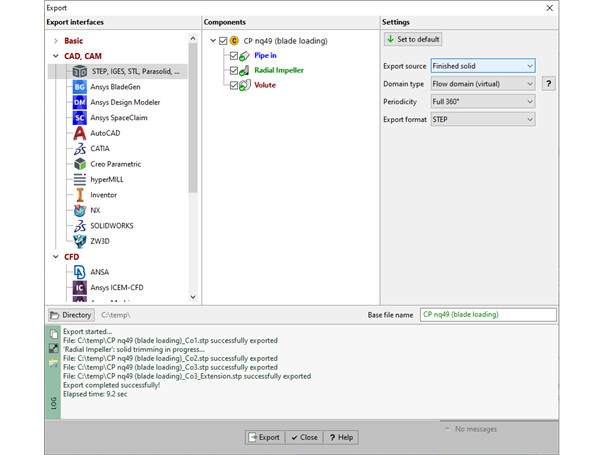Click the expand log window icon
Image resolution: width=600 pixels, height=455 pixels.
54,348
